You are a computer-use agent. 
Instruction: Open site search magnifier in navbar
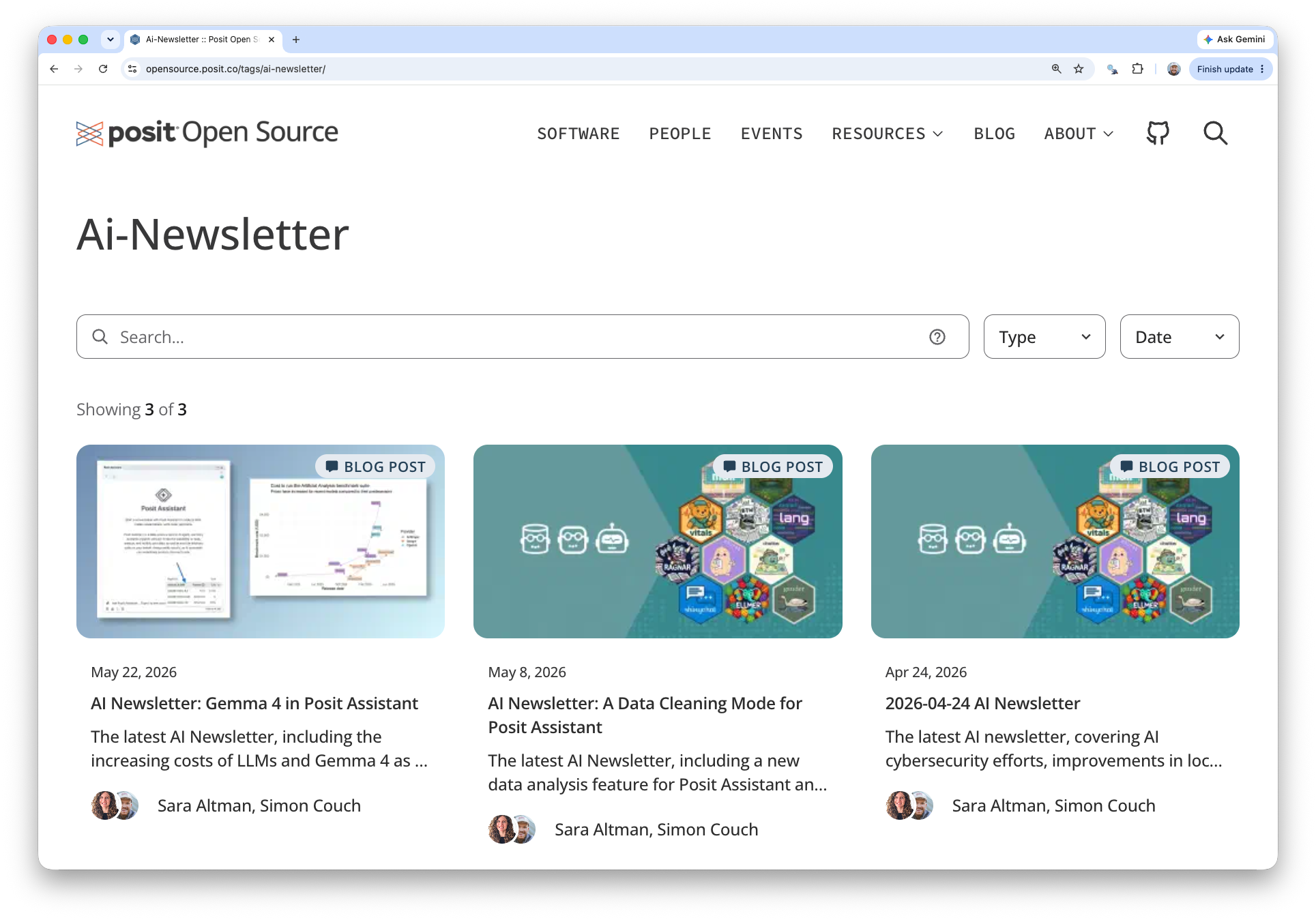click(1215, 133)
